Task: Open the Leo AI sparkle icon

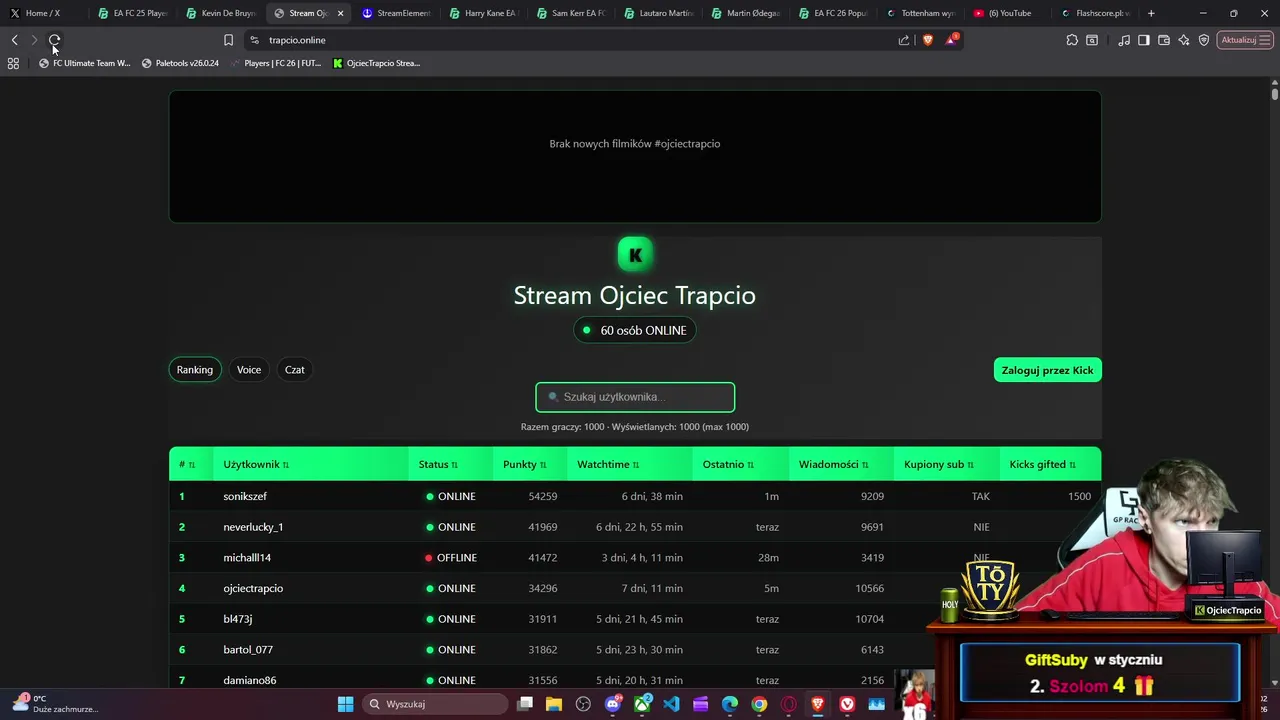Action: [x=1184, y=40]
